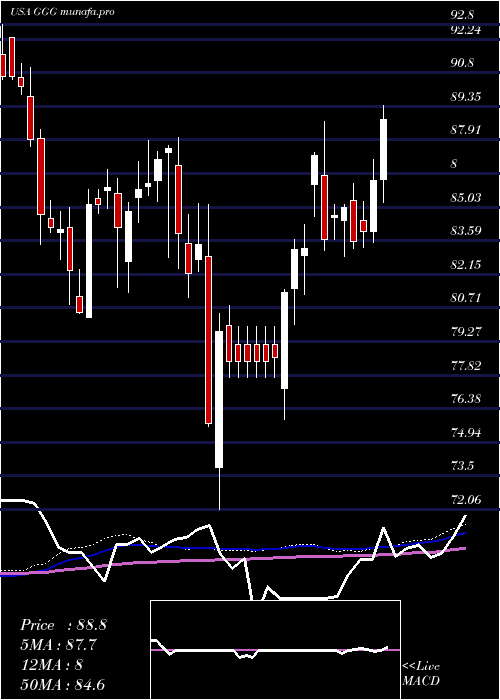Click the '5MA : 87.7' readout
The image size is (500, 700).
pos(58,645)
